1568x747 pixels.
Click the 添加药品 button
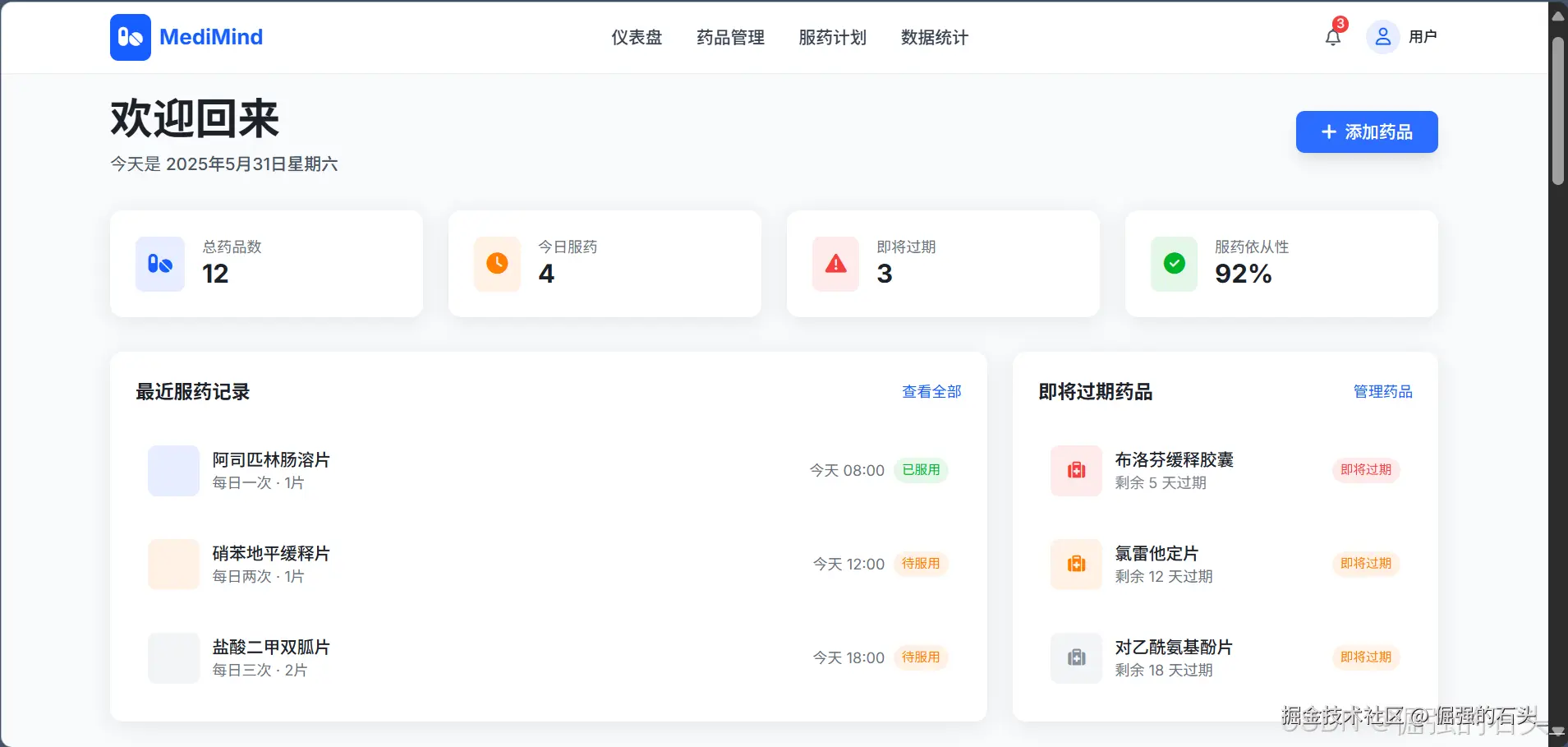click(1366, 131)
